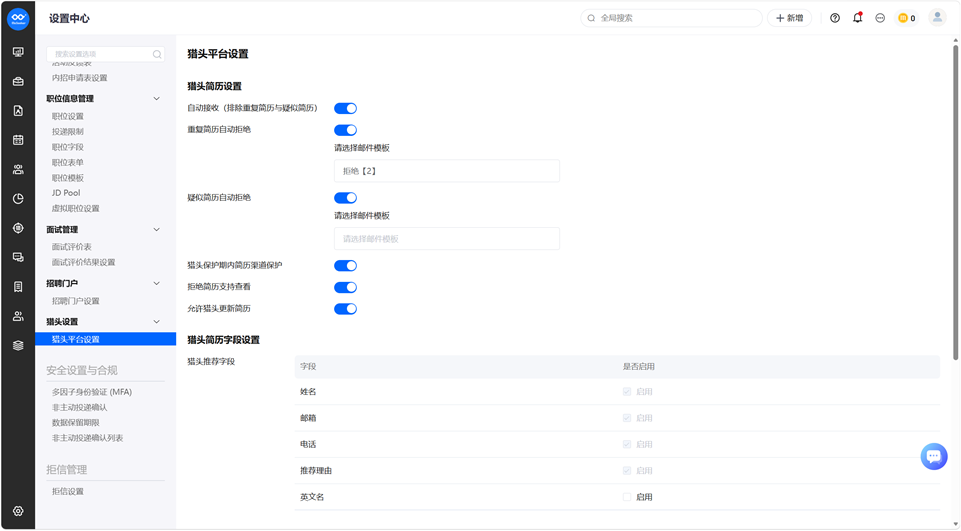Screen dimensions: 961x531
Task: Toggle the 拒绝简历支持查看 switch
Action: (345, 288)
